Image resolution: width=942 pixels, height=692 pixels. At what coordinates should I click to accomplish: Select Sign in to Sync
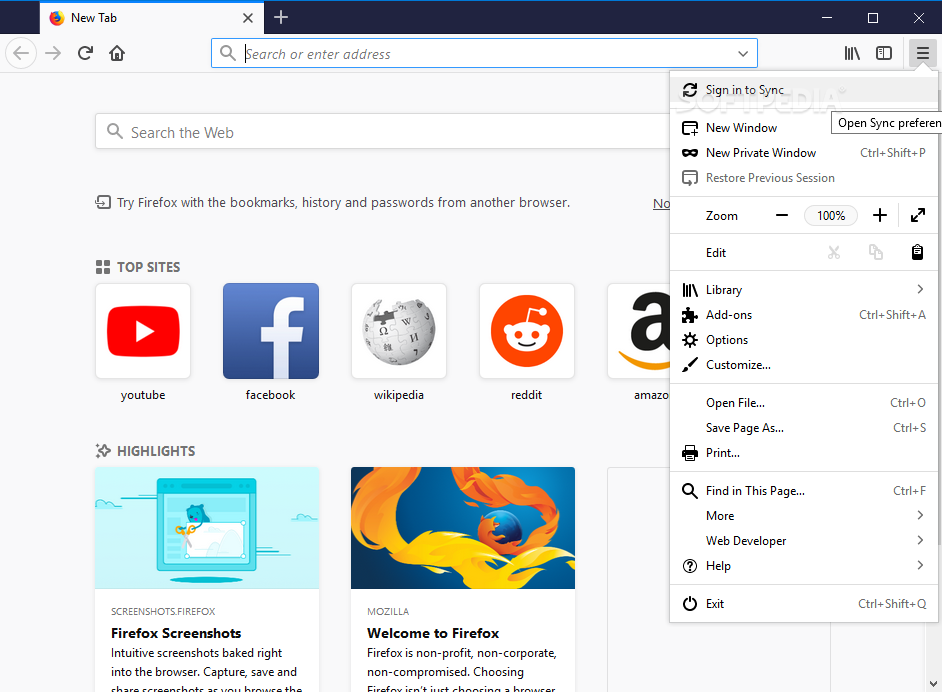point(804,90)
